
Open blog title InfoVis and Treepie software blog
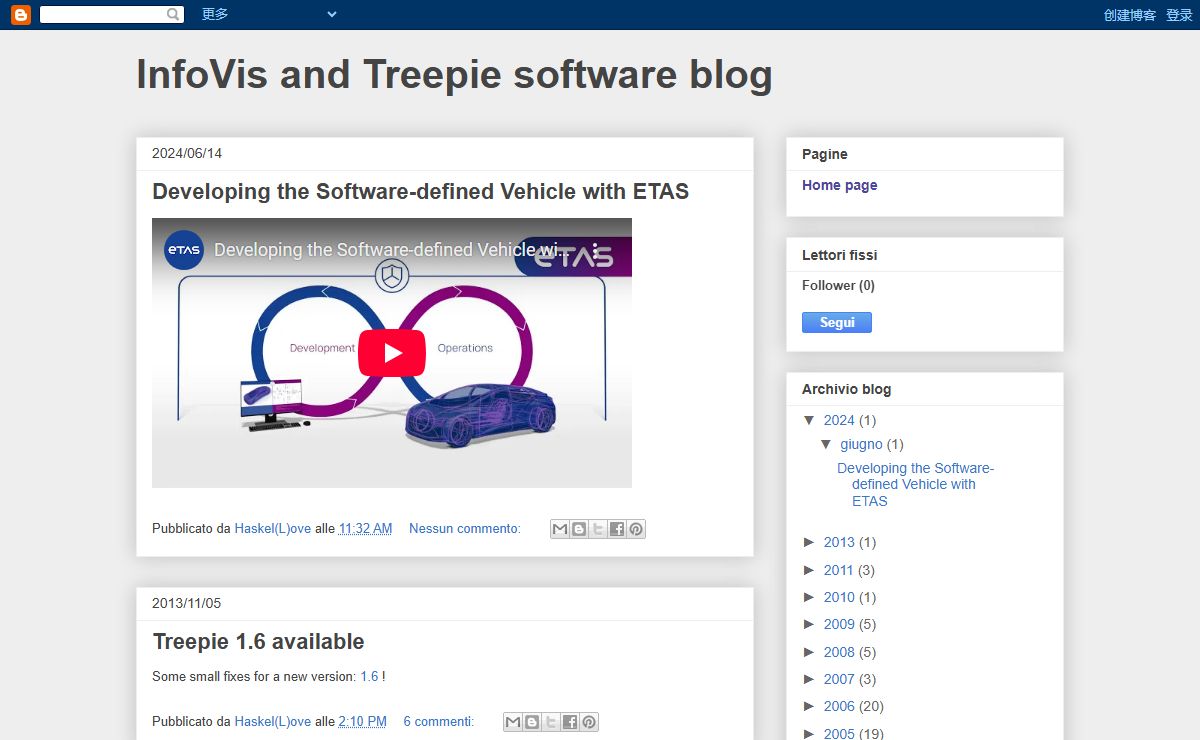pos(454,75)
